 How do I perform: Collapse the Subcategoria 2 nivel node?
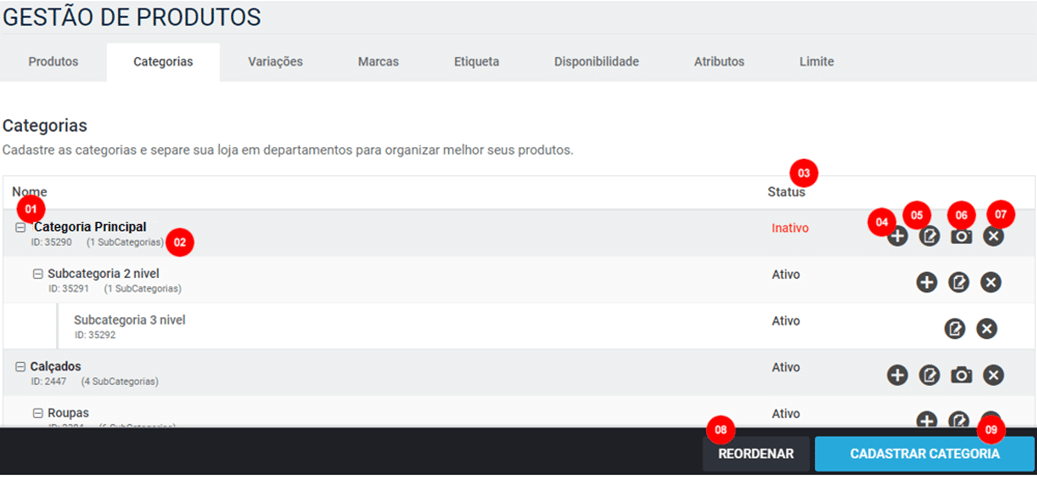click(38, 273)
